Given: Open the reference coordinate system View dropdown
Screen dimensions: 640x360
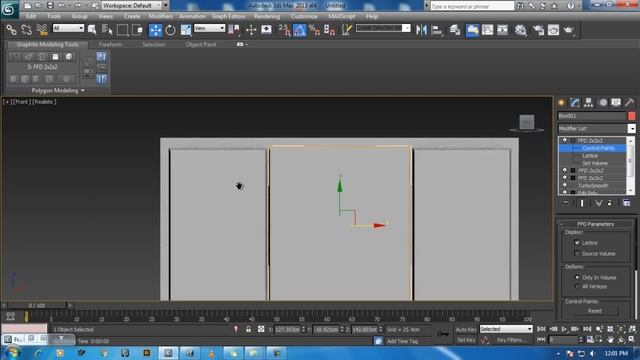Looking at the screenshot, I should coord(209,28).
